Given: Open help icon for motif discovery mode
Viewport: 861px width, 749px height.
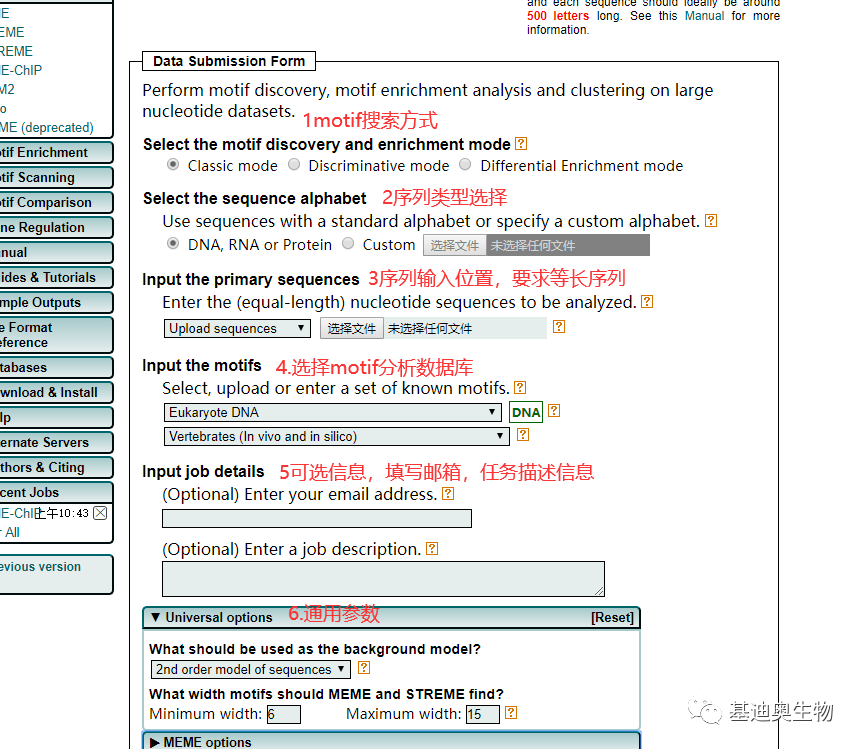Looking at the screenshot, I should click(x=521, y=144).
